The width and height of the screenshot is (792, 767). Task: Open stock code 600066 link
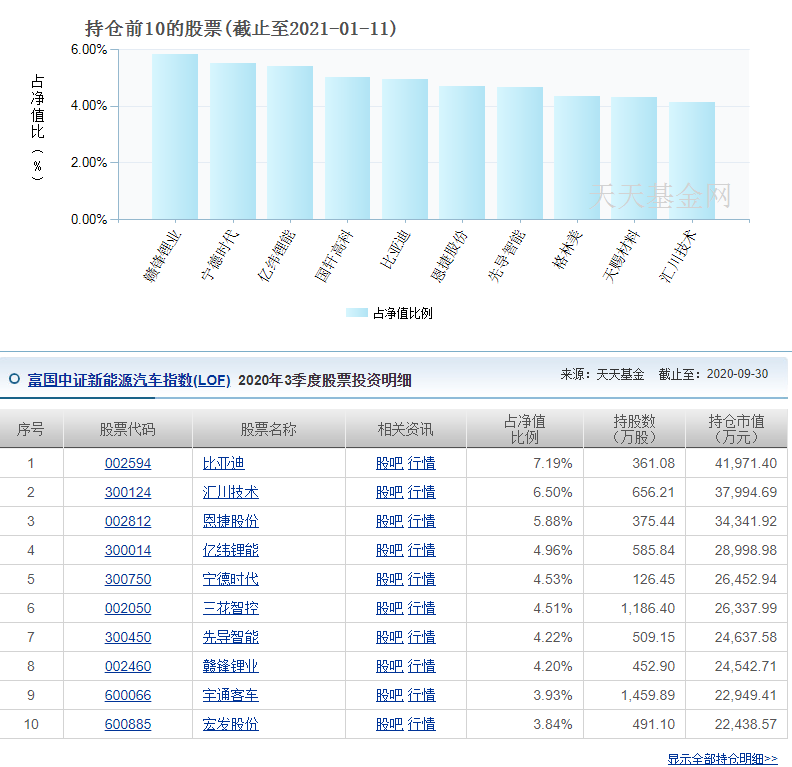128,695
